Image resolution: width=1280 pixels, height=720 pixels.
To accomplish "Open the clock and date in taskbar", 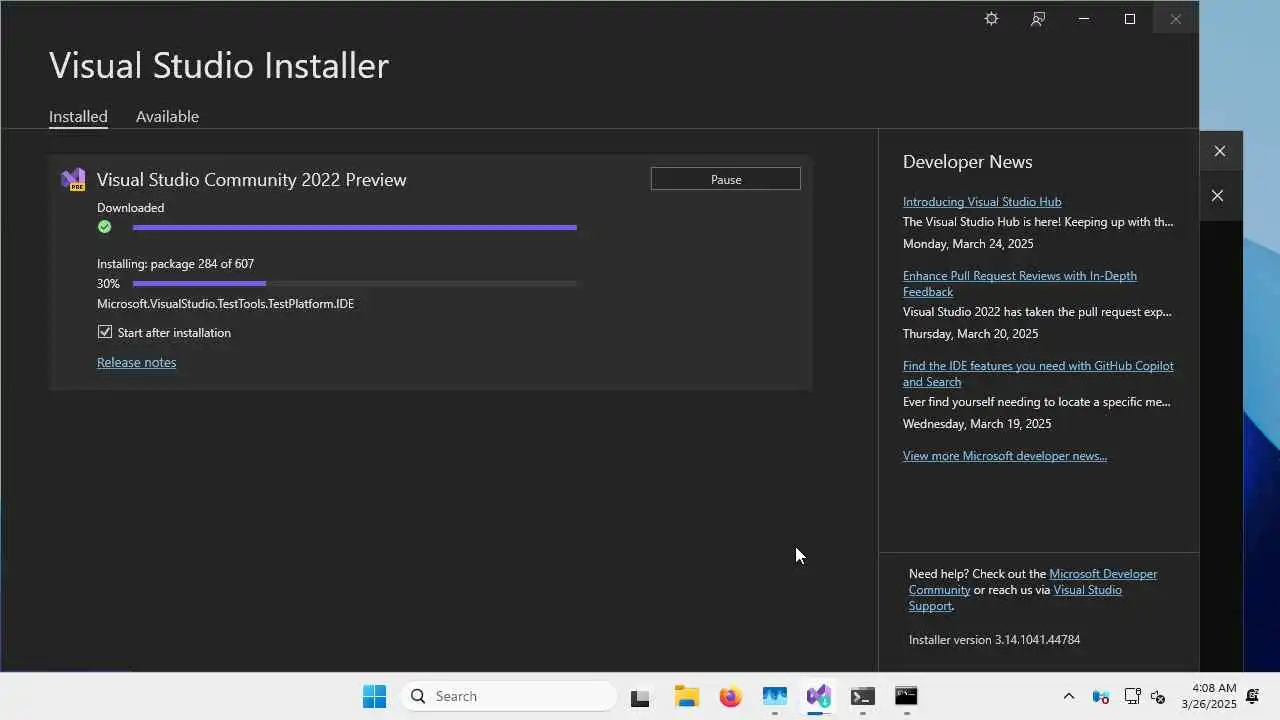I will (1209, 696).
